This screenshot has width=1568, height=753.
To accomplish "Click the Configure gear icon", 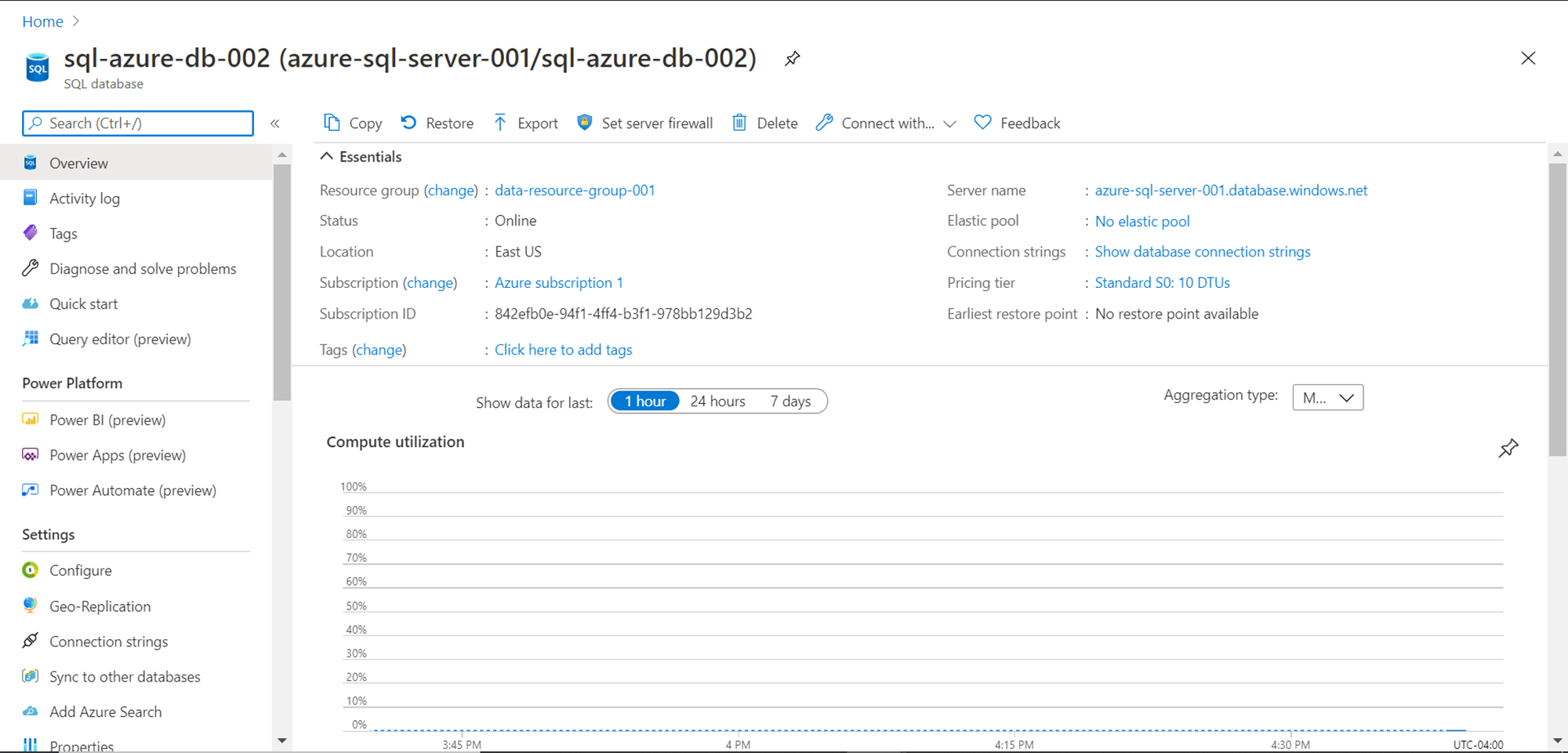I will pos(31,570).
